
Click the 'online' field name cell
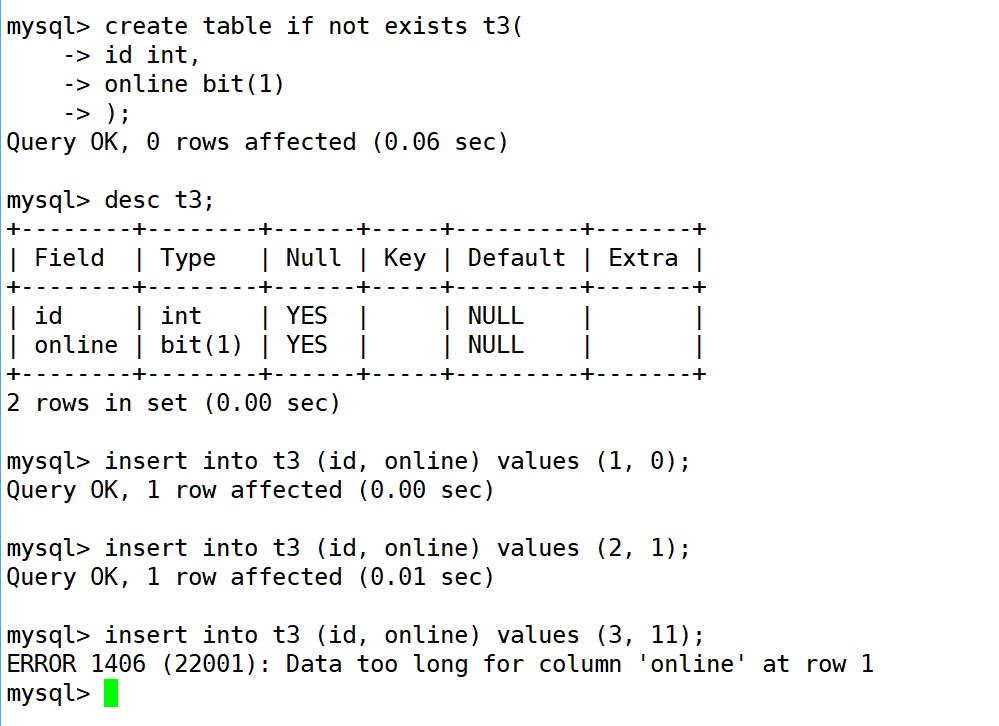76,345
